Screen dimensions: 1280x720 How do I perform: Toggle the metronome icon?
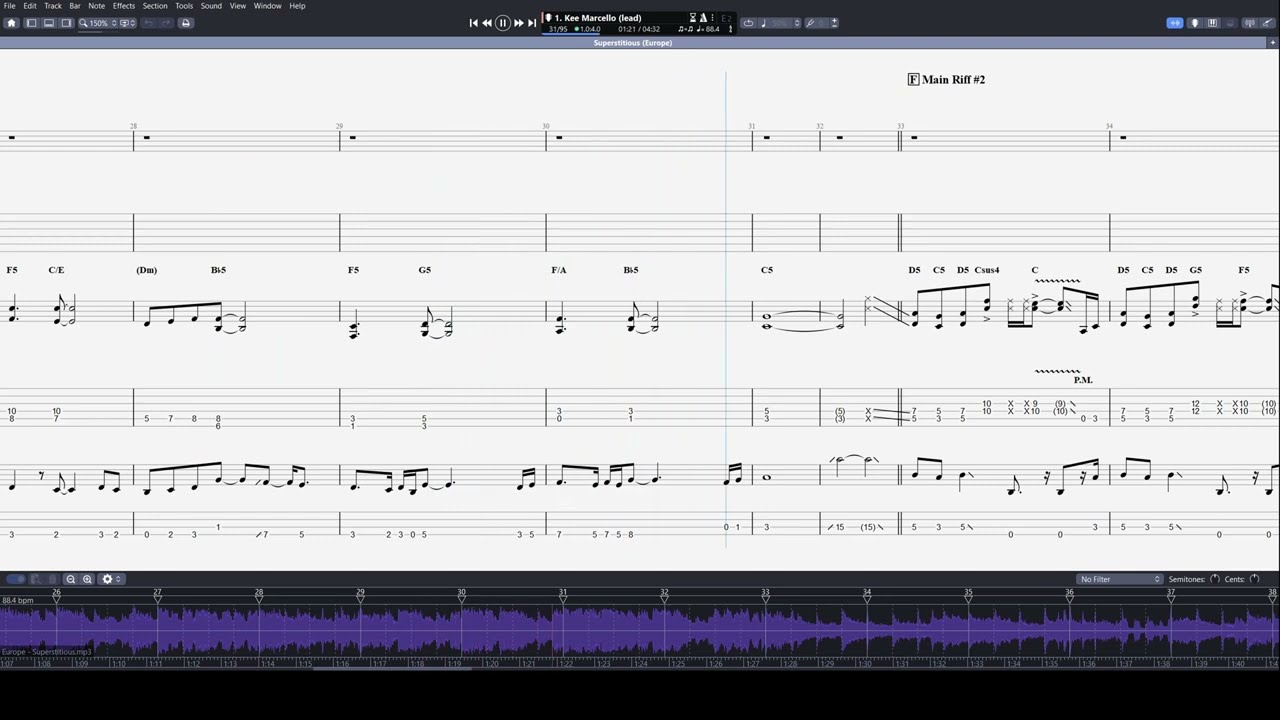(x=703, y=18)
